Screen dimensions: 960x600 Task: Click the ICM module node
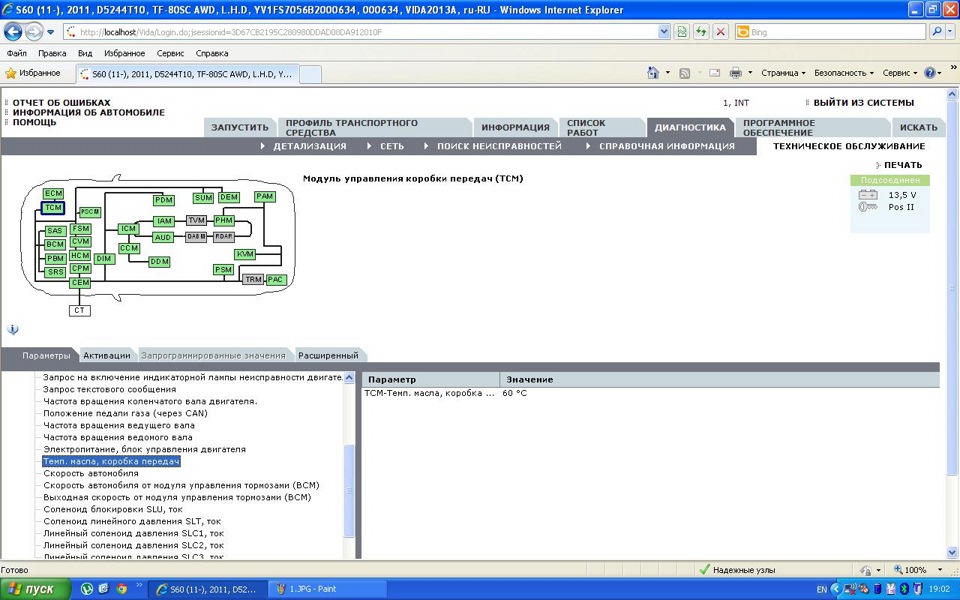point(128,228)
